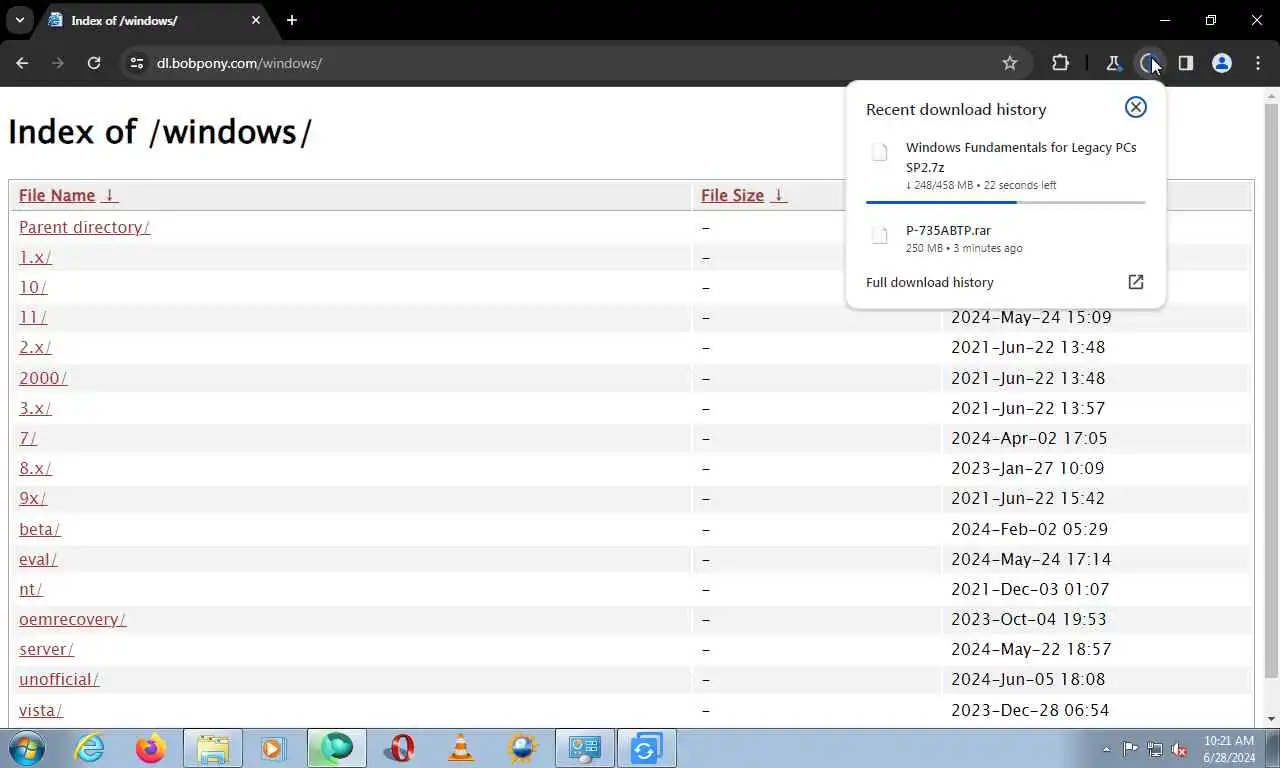The height and width of the screenshot is (768, 1280).
Task: Open the 8.x/ folder
Action: tap(35, 468)
